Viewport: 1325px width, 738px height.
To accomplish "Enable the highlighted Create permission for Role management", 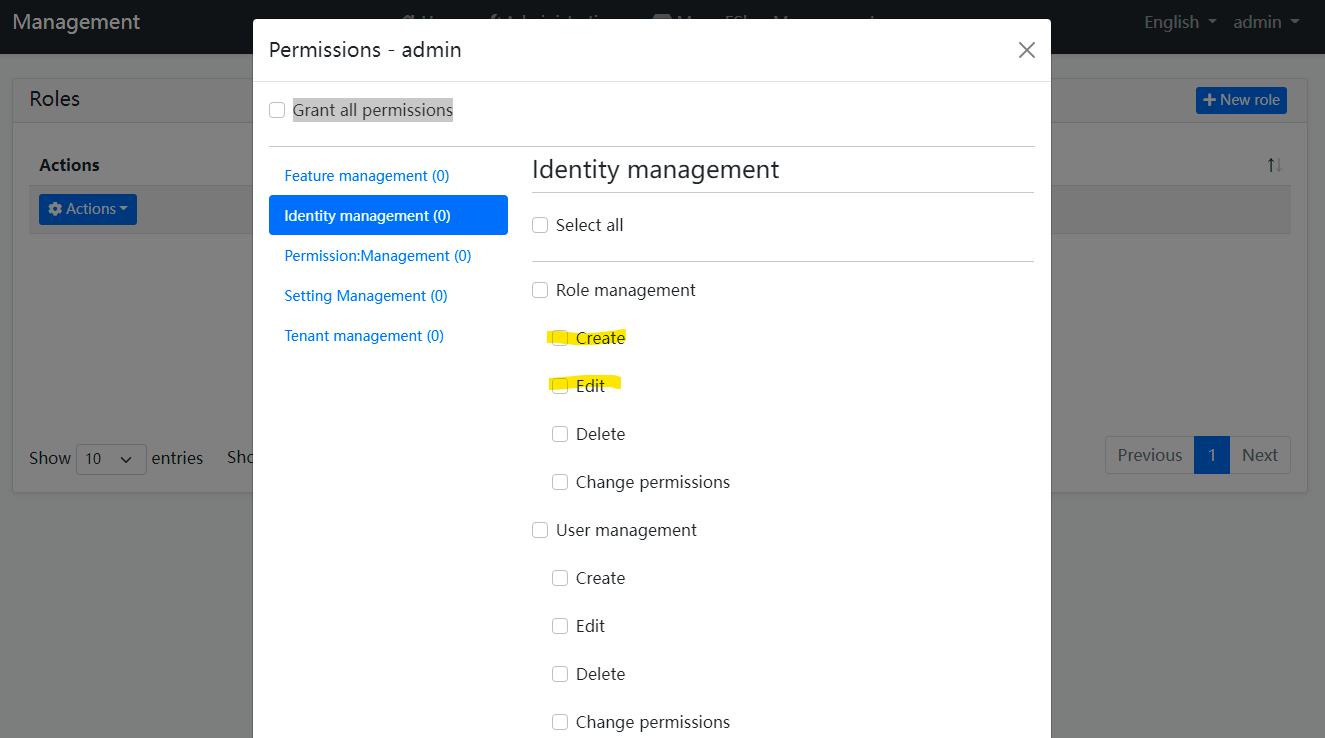I will pos(560,337).
